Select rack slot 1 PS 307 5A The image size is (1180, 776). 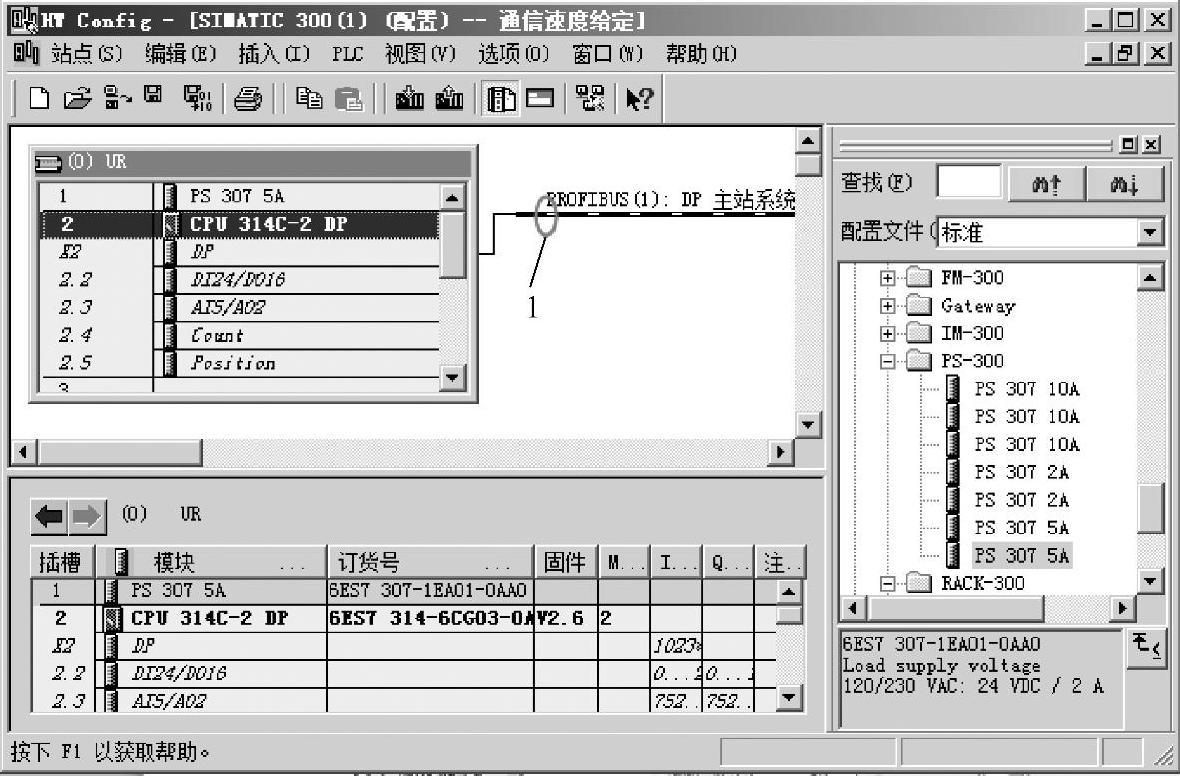[239, 196]
